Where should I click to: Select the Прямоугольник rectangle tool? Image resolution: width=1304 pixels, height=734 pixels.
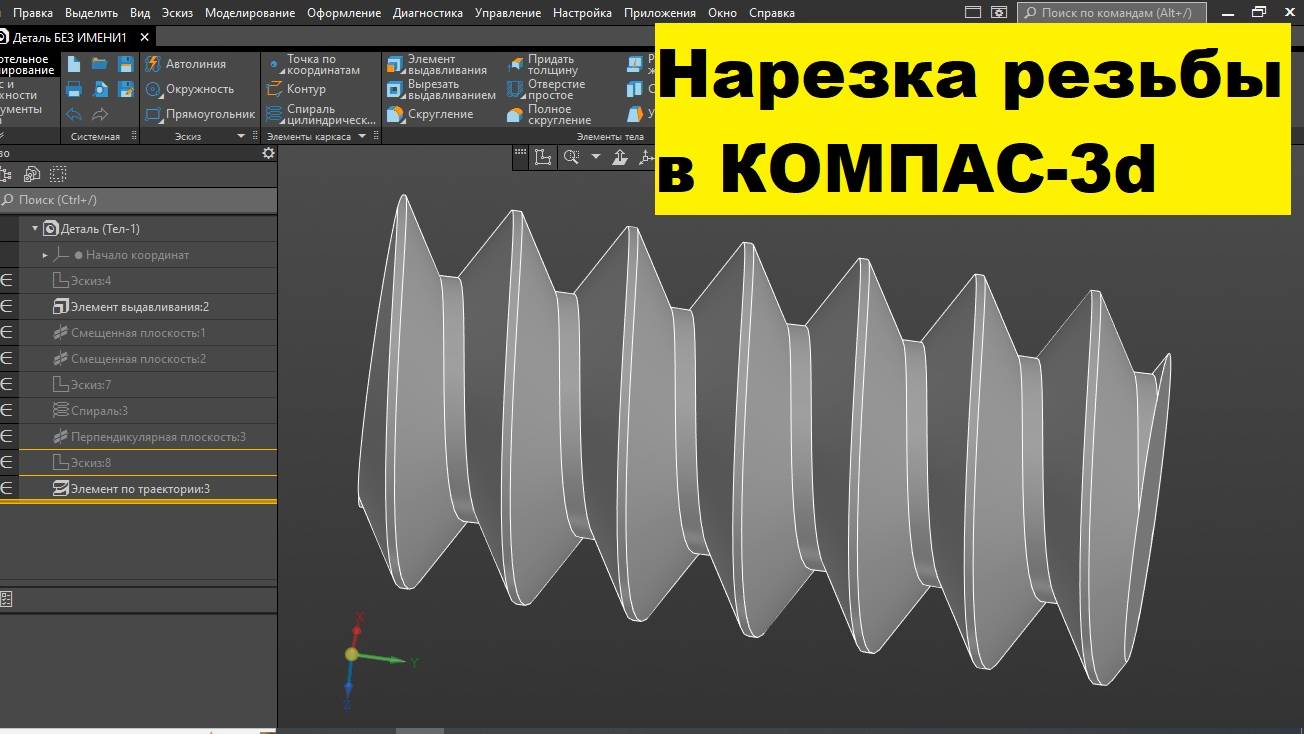[200, 114]
